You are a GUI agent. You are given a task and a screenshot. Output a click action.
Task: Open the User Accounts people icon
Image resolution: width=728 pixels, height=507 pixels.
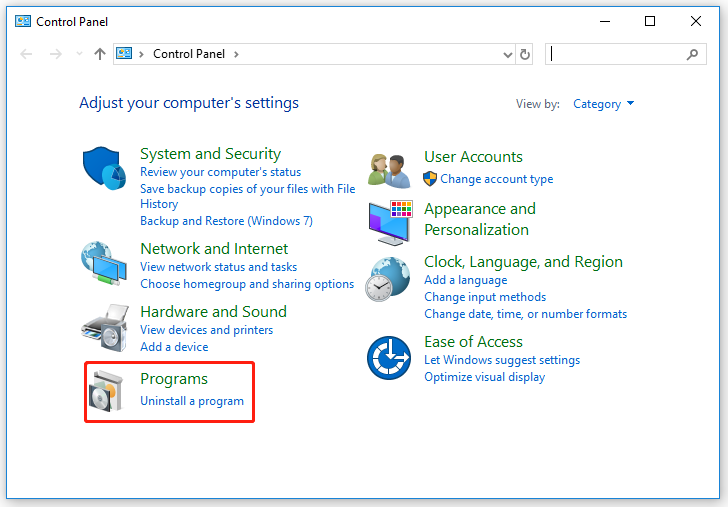coord(389,170)
